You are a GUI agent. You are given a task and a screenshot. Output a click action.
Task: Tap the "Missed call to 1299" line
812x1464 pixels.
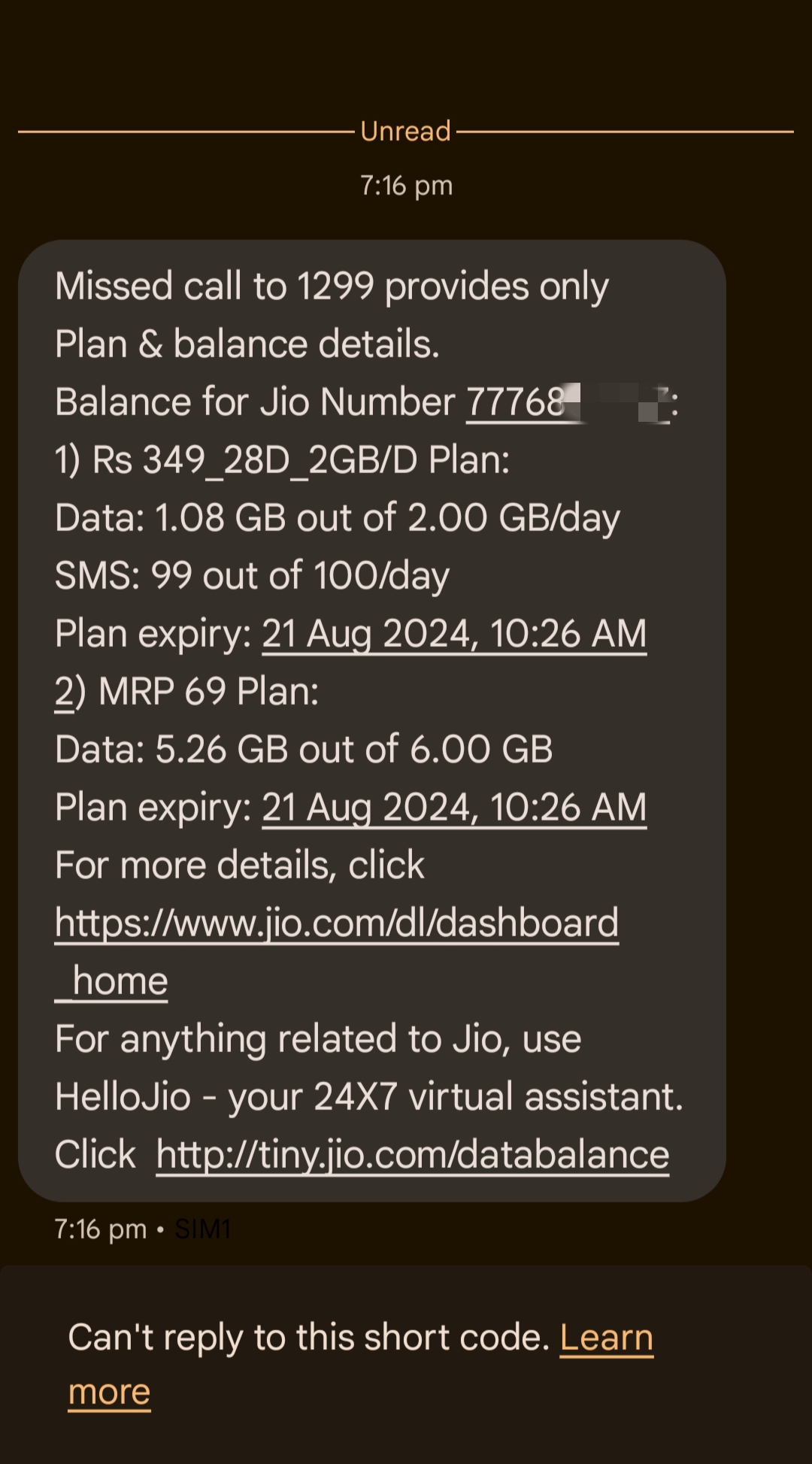tap(331, 286)
